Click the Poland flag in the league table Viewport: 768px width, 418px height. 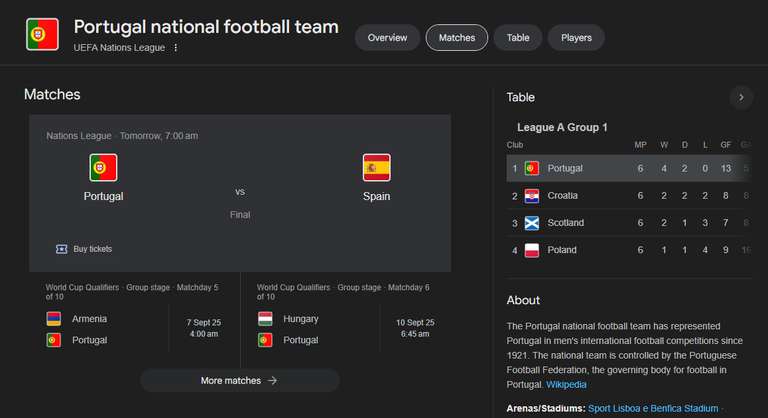[x=531, y=250]
